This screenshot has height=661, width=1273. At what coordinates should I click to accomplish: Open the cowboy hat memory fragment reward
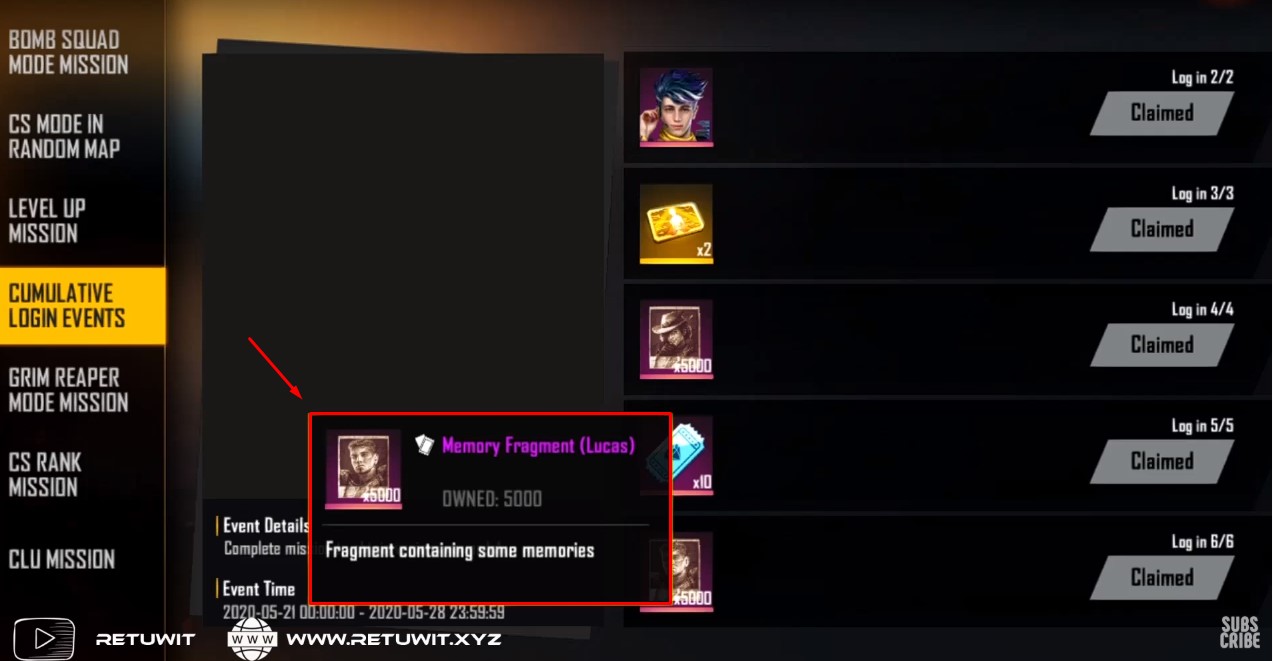(x=676, y=339)
